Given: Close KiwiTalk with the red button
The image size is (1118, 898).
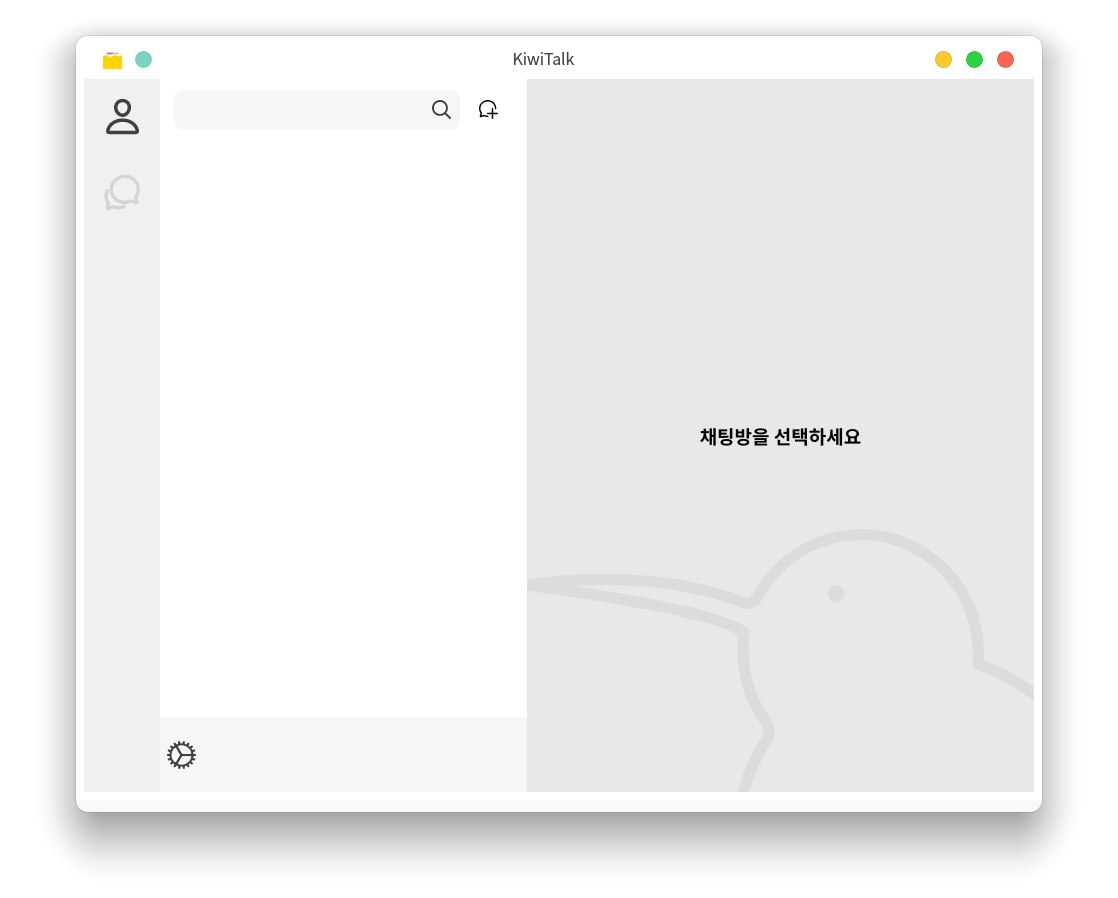Looking at the screenshot, I should point(1005,59).
